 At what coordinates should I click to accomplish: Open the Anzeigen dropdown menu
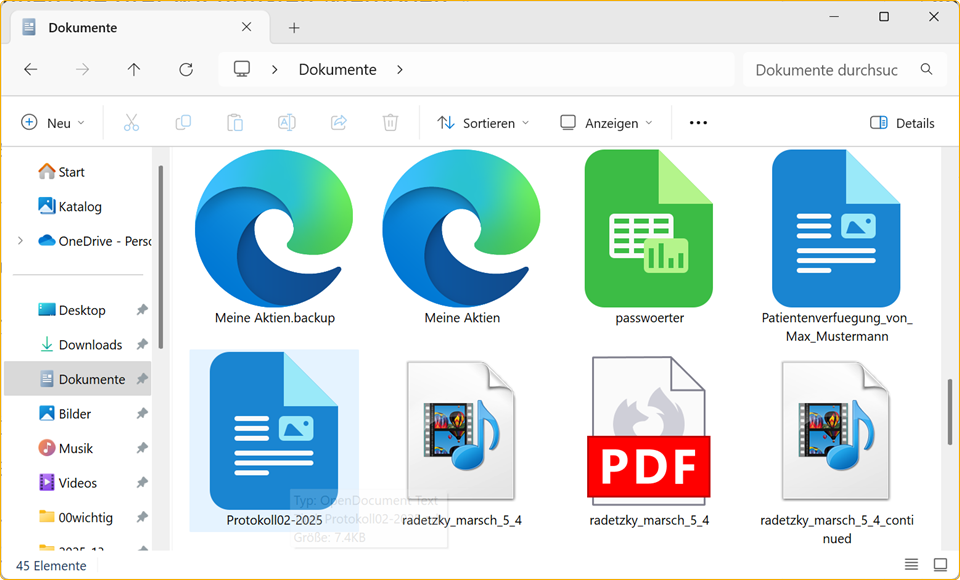pos(606,123)
